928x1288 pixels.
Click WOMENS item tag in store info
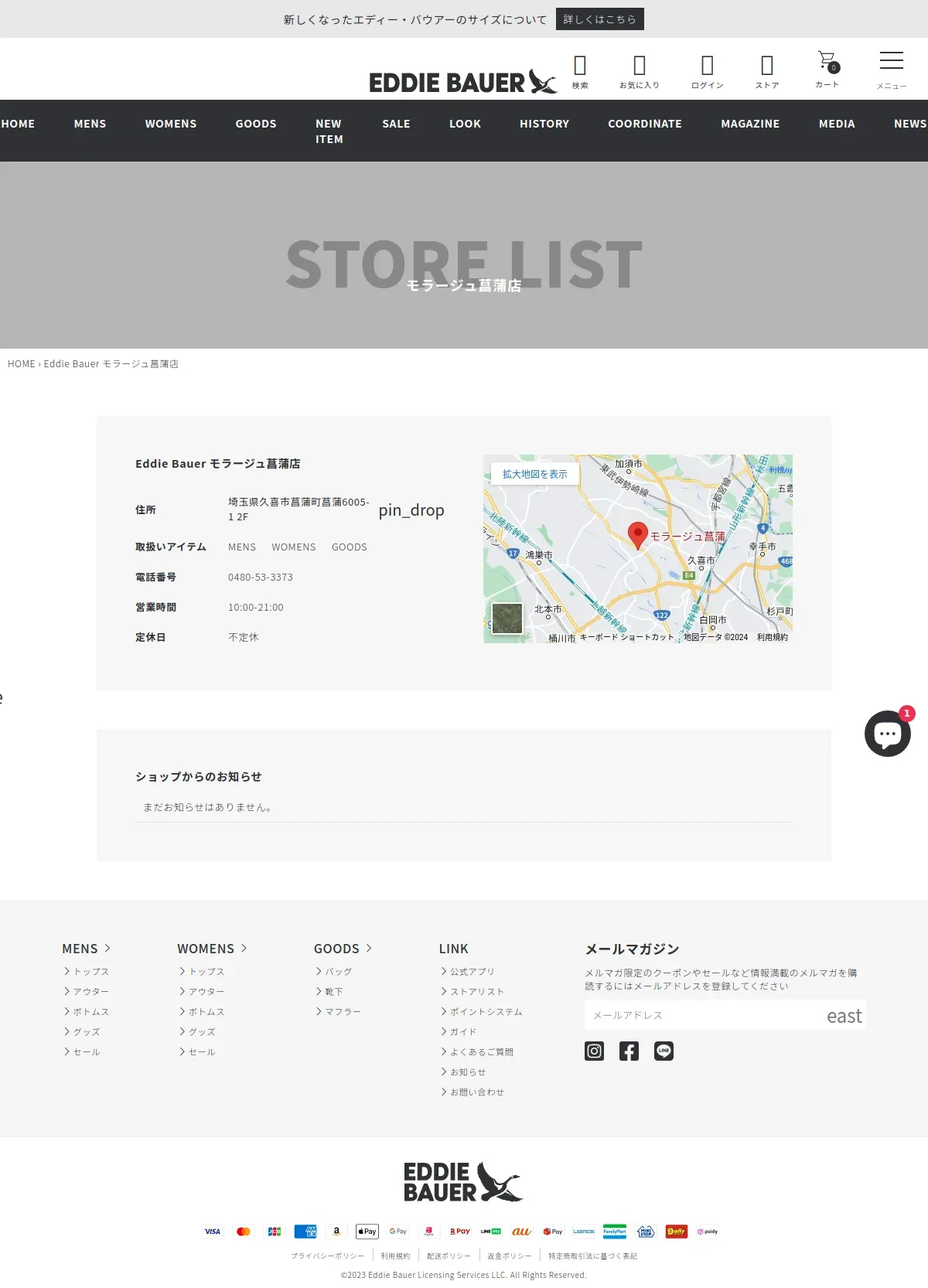pos(294,547)
